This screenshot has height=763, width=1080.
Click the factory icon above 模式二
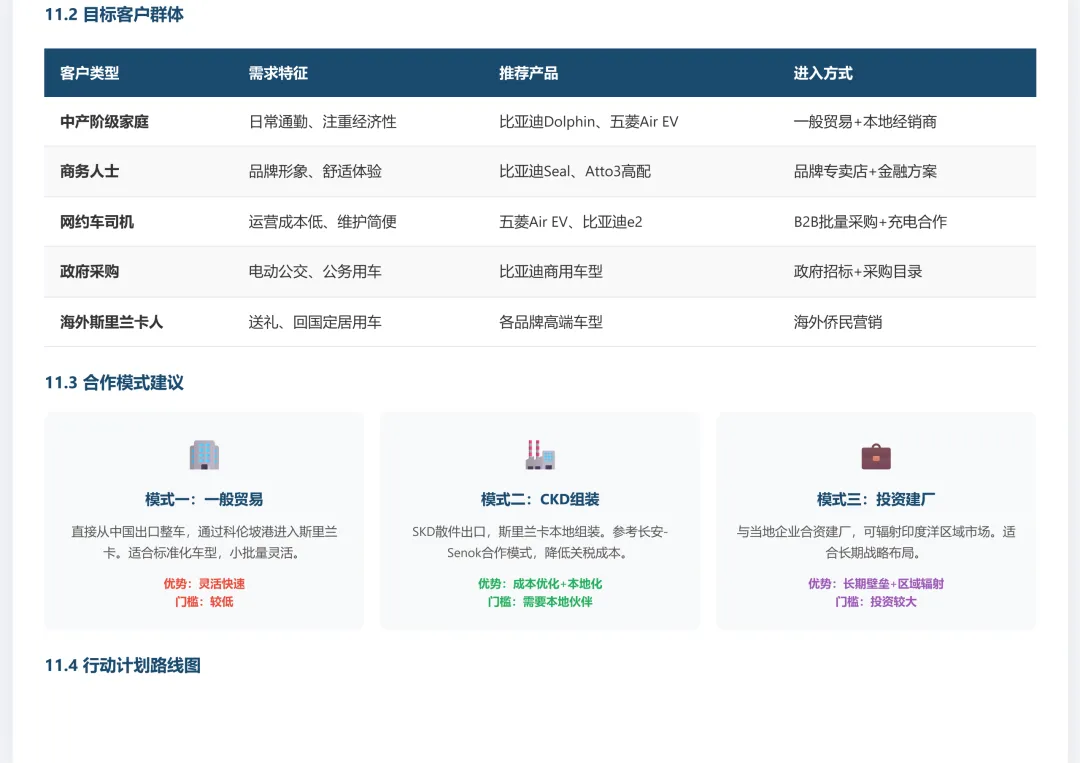point(540,455)
